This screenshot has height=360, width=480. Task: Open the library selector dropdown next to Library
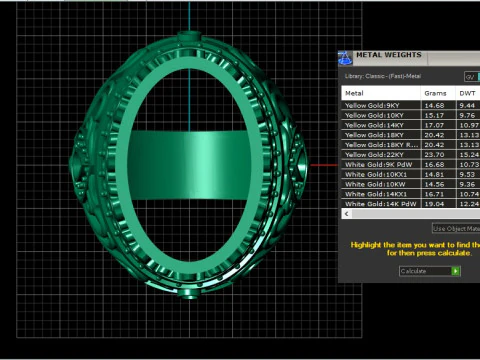[x=472, y=77]
